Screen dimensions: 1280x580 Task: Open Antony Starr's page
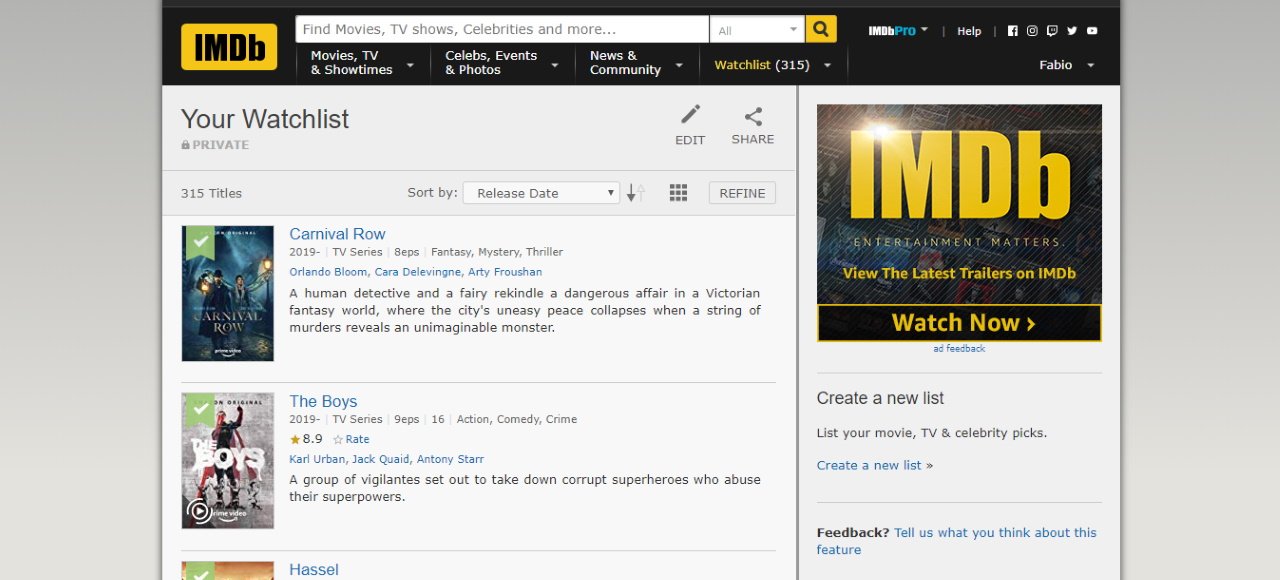point(450,459)
